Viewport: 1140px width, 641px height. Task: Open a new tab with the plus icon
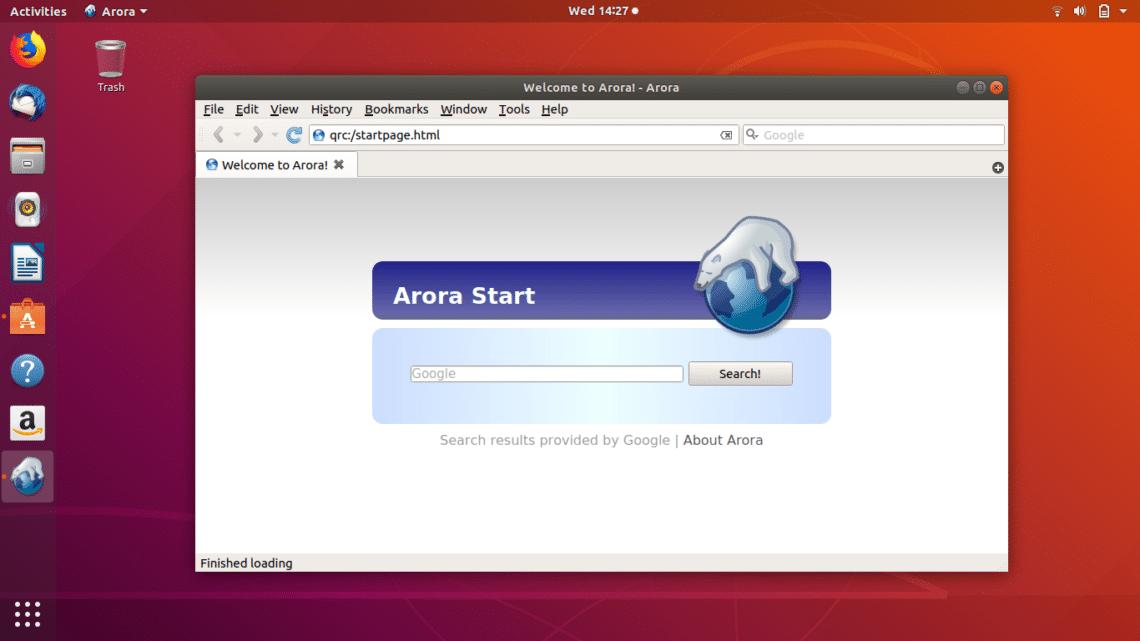pos(997,167)
